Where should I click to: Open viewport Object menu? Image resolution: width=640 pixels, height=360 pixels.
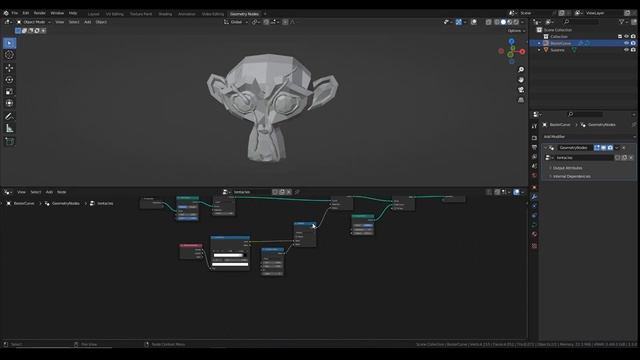[x=101, y=22]
